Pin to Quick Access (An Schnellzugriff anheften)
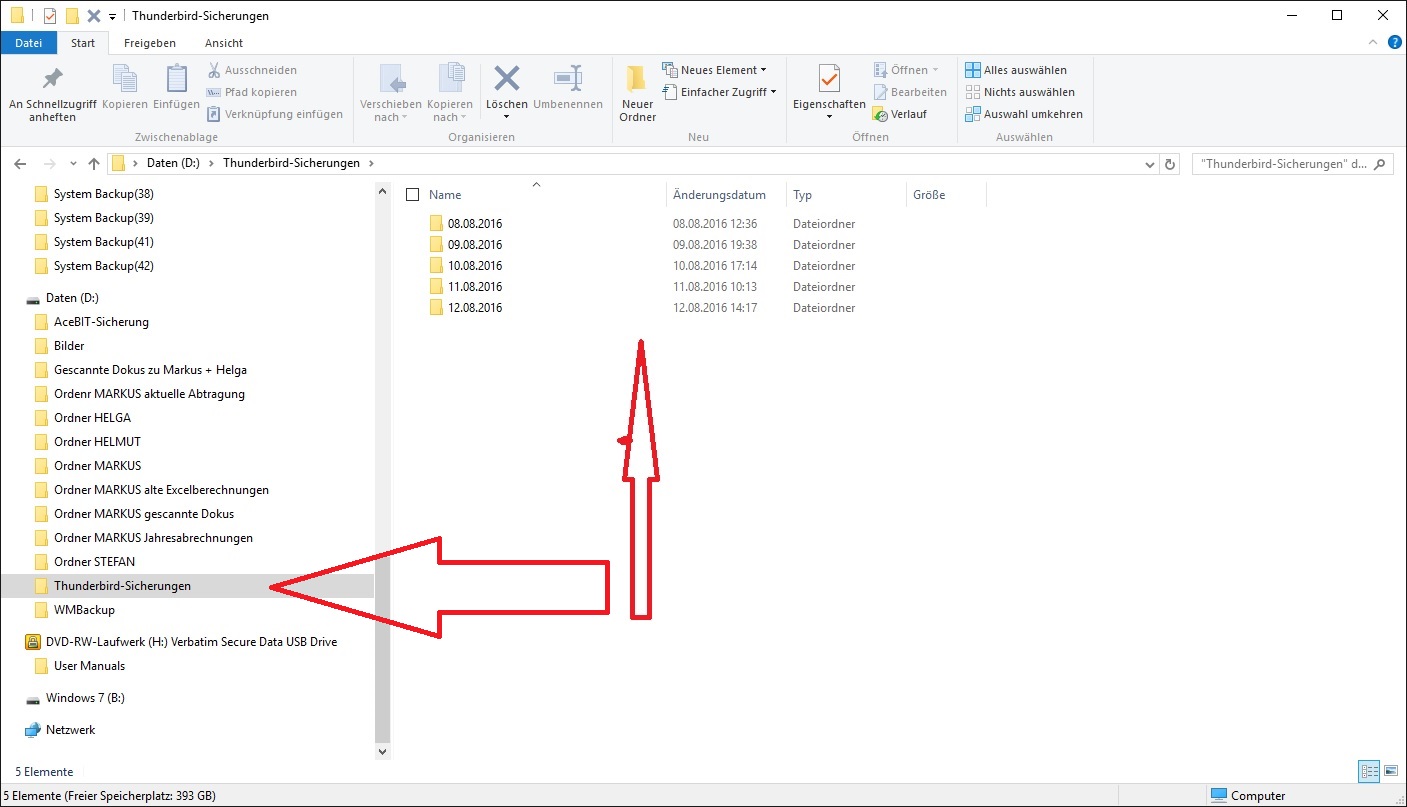The width and height of the screenshot is (1407, 807). [52, 94]
